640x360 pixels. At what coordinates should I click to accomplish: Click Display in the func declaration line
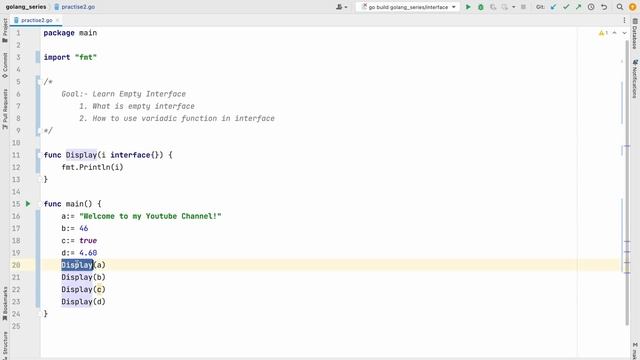(x=81, y=155)
